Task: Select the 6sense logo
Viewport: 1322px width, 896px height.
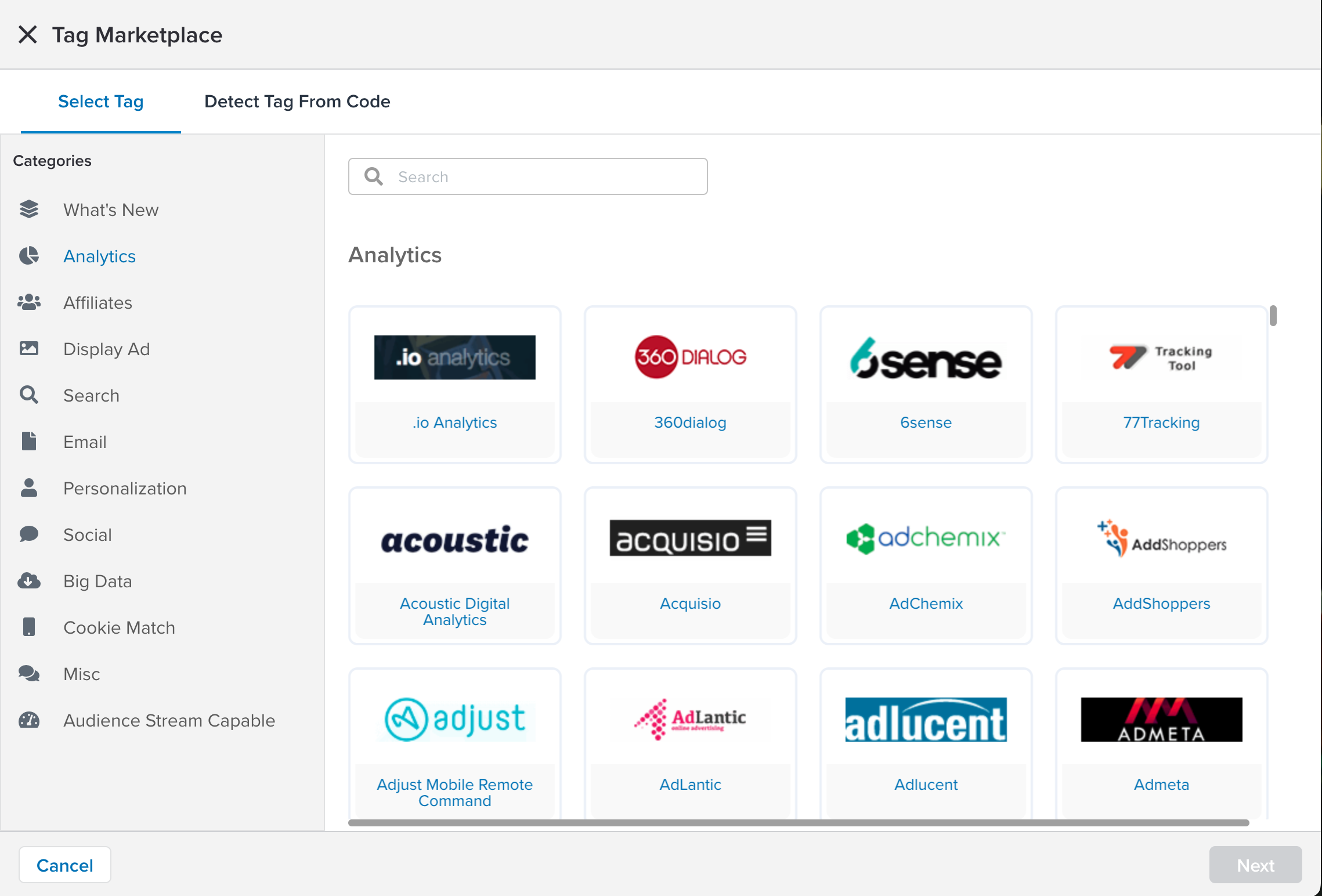Action: 926,359
